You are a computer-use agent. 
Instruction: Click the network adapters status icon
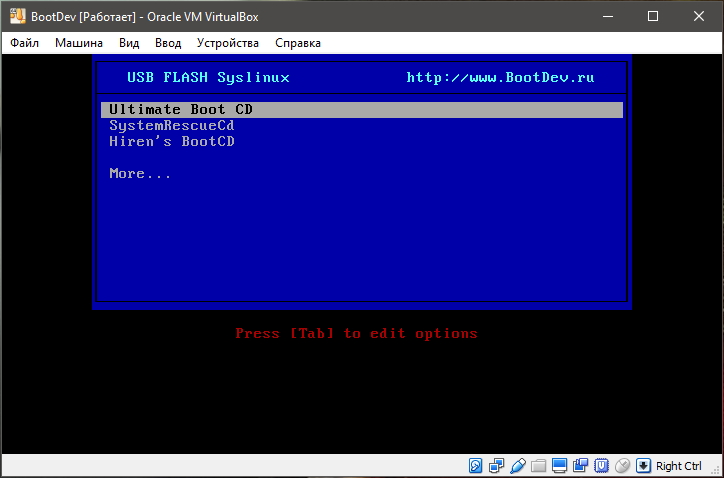click(x=497, y=466)
